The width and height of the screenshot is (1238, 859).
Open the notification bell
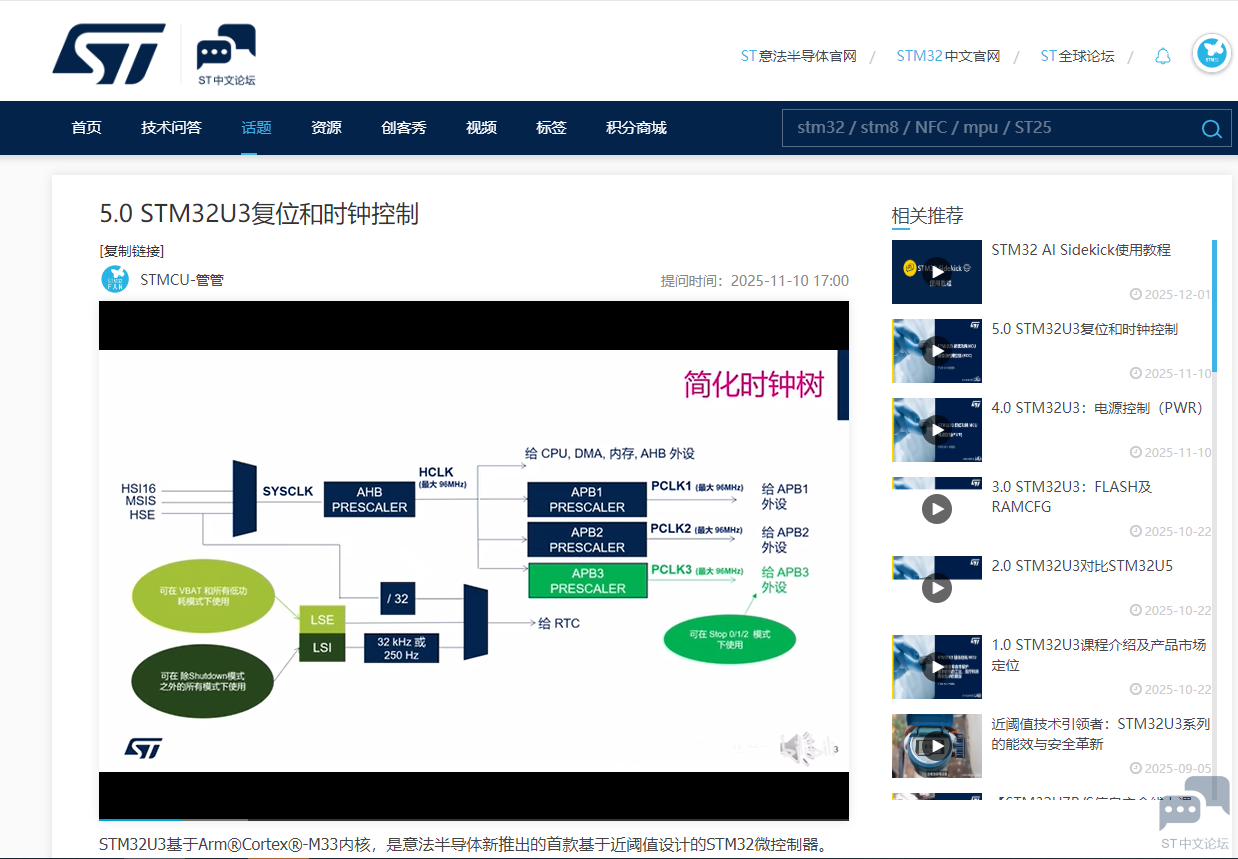pyautogui.click(x=1162, y=56)
